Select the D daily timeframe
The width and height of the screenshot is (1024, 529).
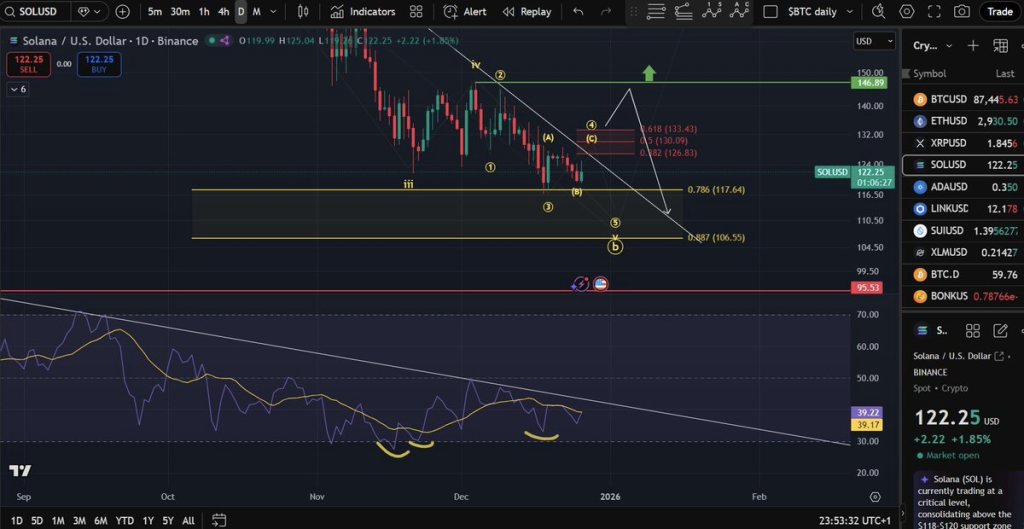(x=241, y=12)
